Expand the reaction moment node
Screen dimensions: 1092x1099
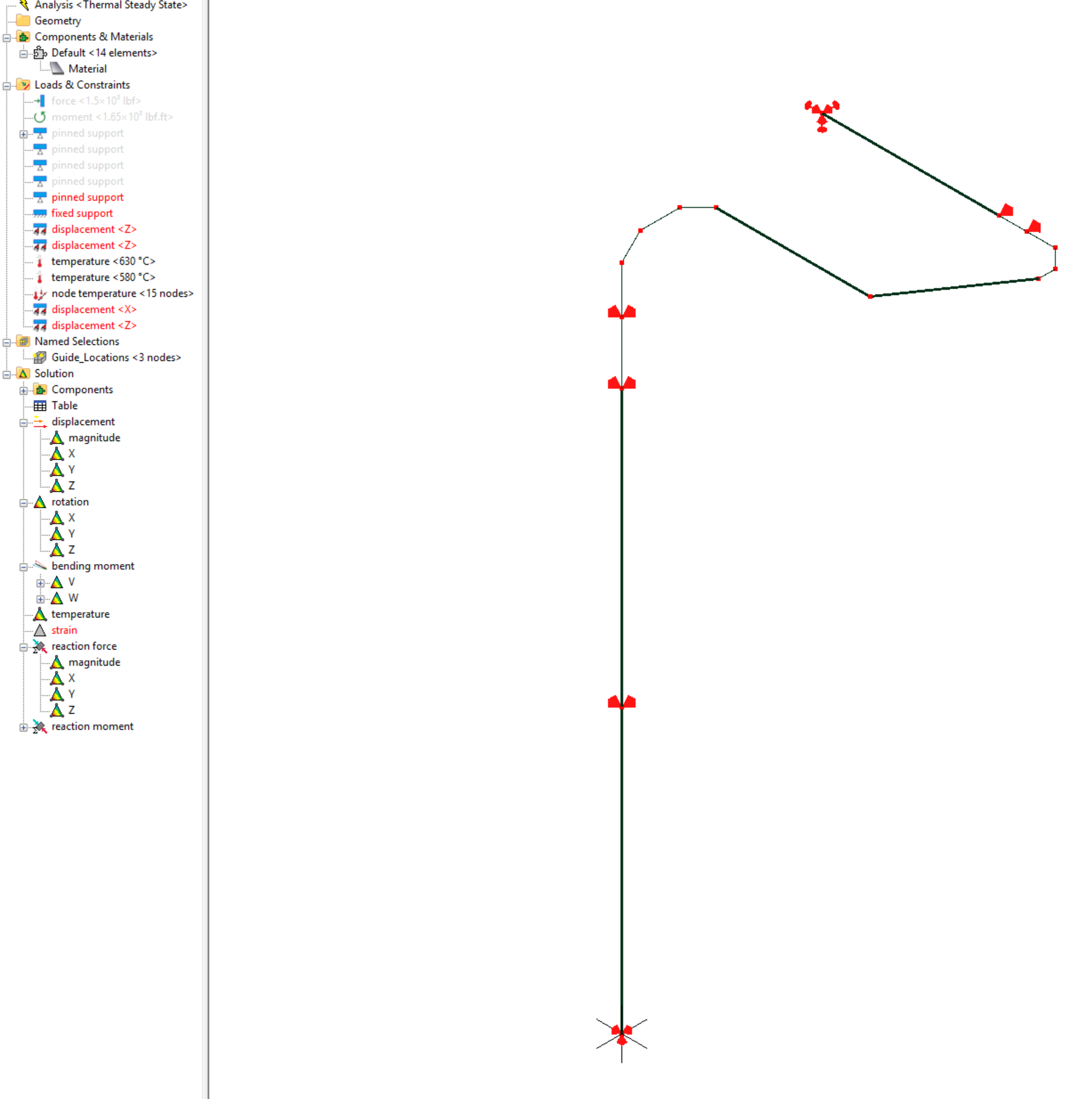[x=23, y=727]
